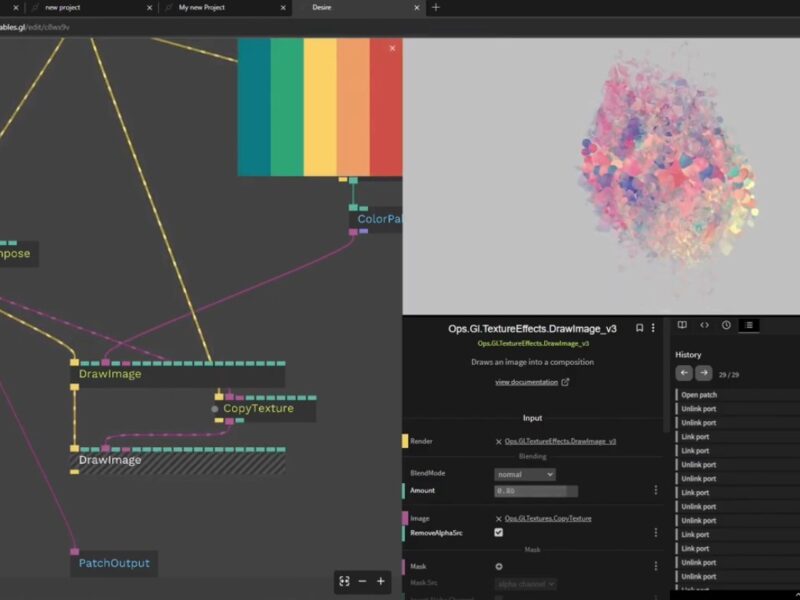Open the three-dot menu beside op title
Image resolution: width=800 pixels, height=600 pixels.
coord(654,328)
